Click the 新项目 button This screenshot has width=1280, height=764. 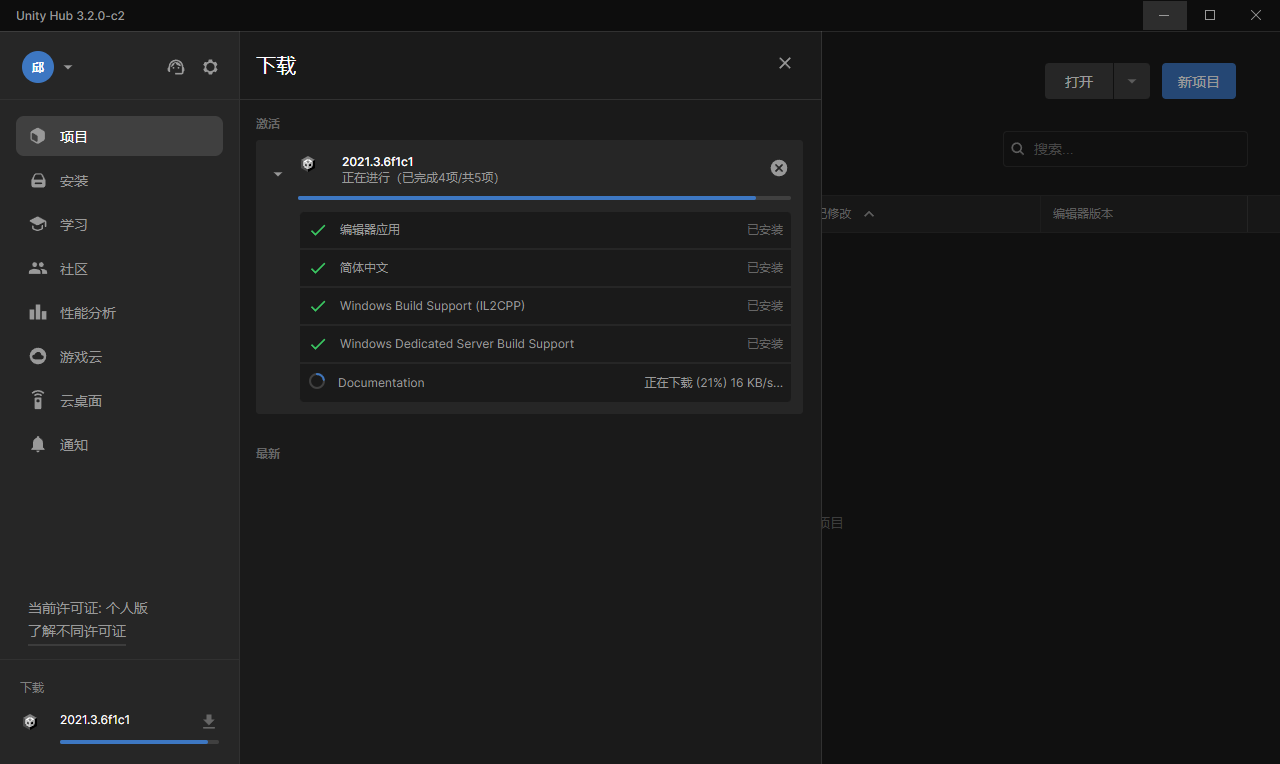1199,81
